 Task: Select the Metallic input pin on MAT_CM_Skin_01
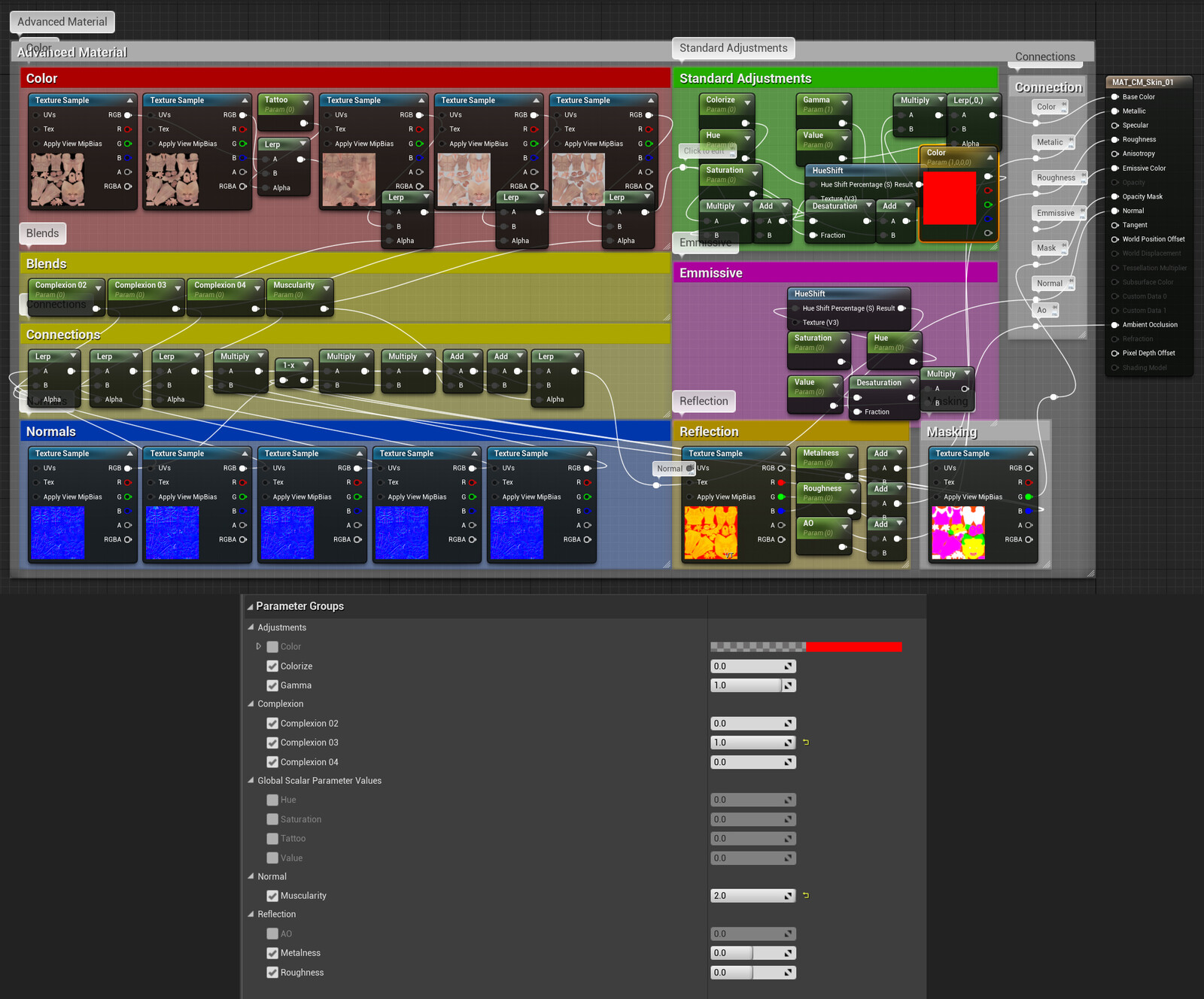click(x=1115, y=111)
